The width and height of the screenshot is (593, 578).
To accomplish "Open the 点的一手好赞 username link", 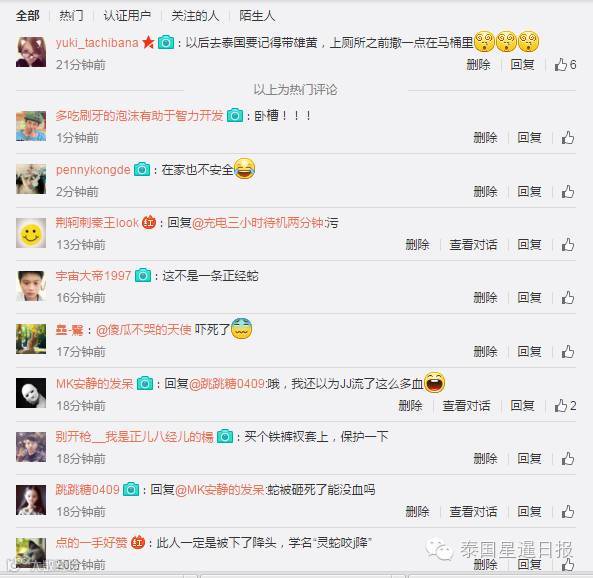I will (x=92, y=542).
